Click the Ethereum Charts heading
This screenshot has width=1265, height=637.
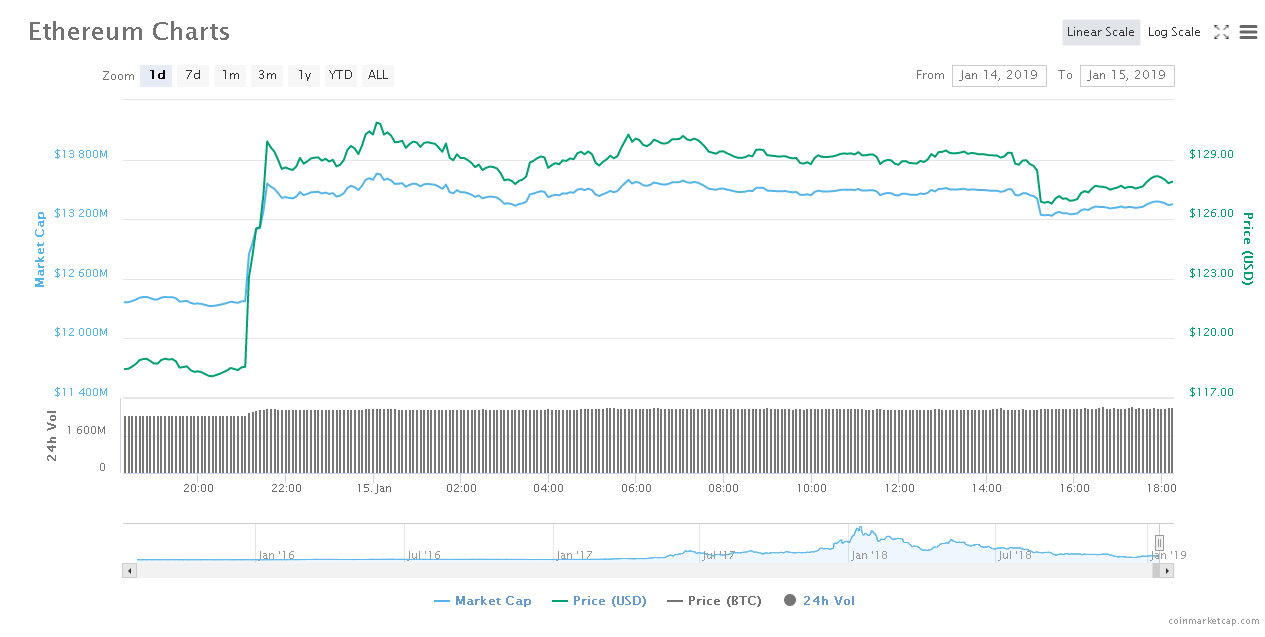[129, 31]
